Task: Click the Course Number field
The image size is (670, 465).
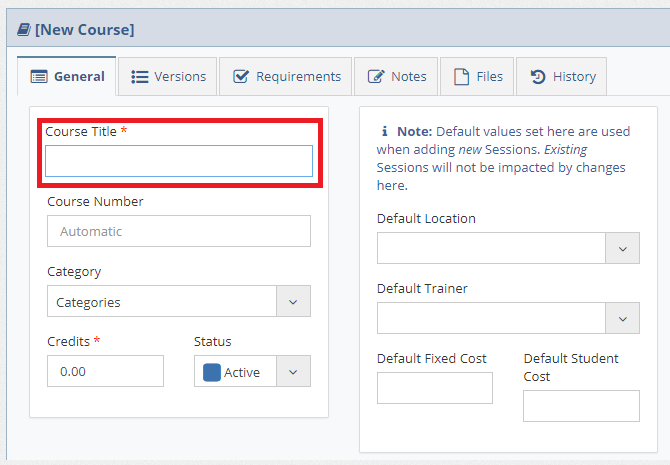Action: point(179,231)
